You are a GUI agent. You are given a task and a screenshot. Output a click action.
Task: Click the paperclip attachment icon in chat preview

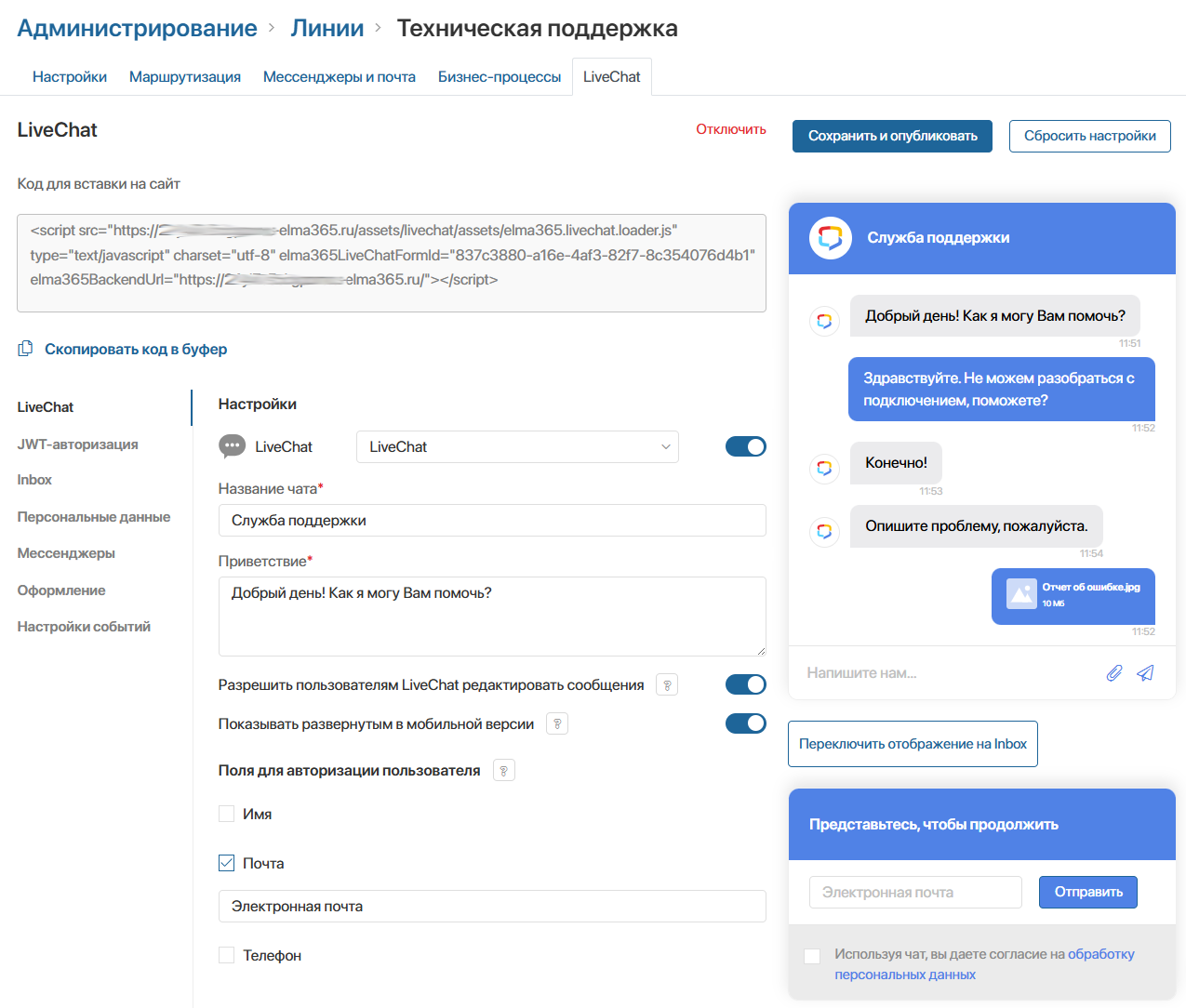tap(1114, 672)
